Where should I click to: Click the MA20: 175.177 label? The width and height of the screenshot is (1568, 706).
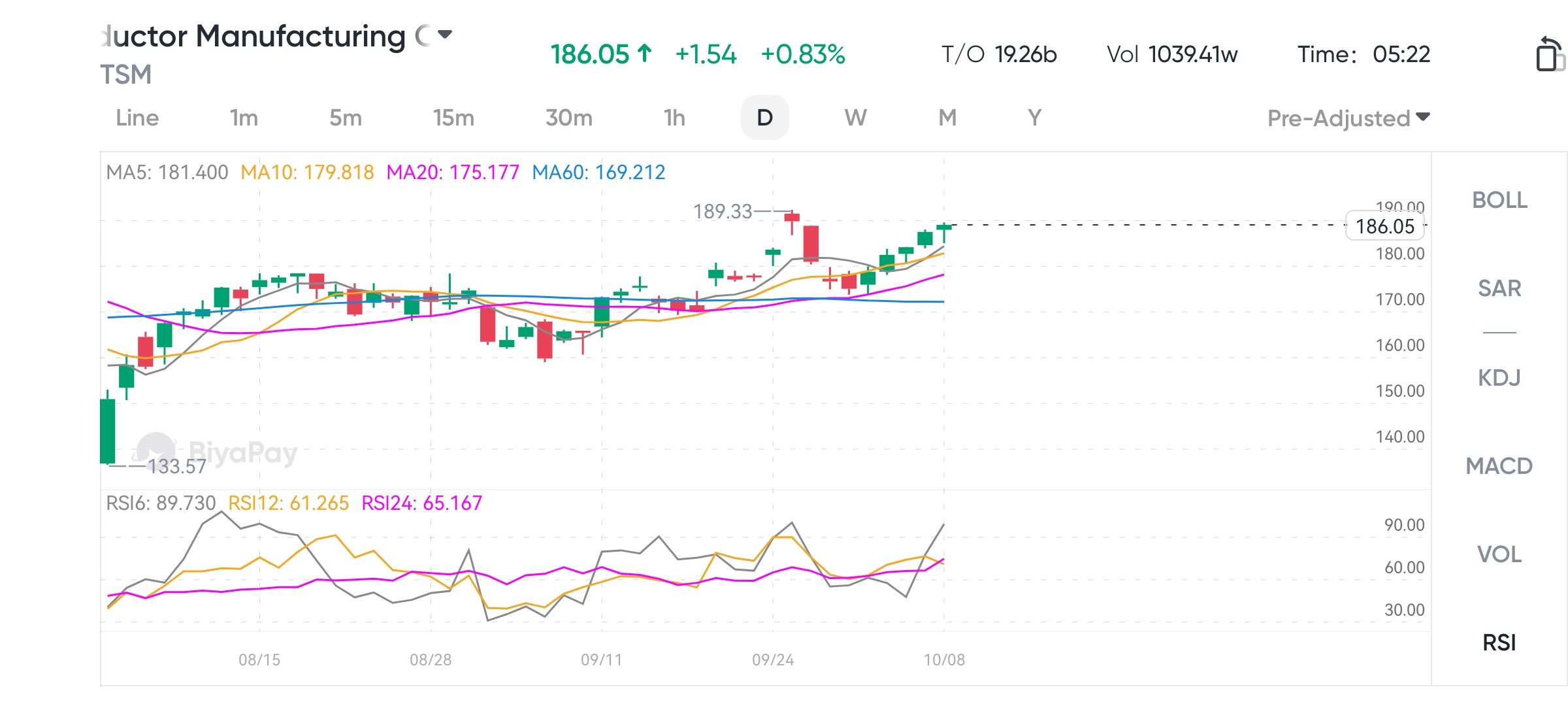coord(453,173)
